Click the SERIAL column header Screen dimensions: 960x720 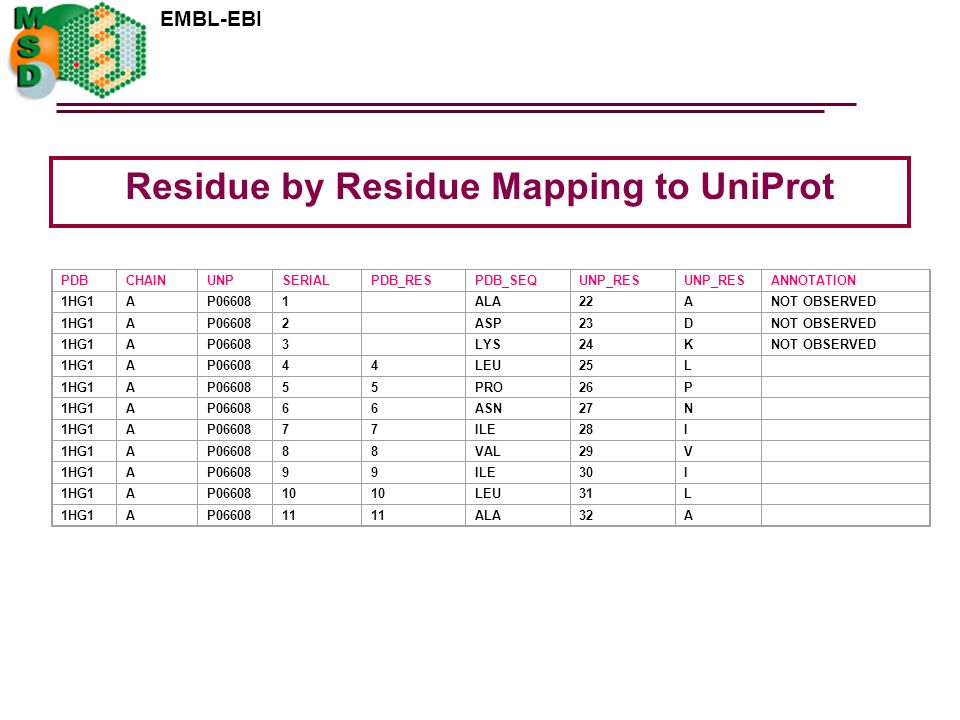[x=306, y=280]
